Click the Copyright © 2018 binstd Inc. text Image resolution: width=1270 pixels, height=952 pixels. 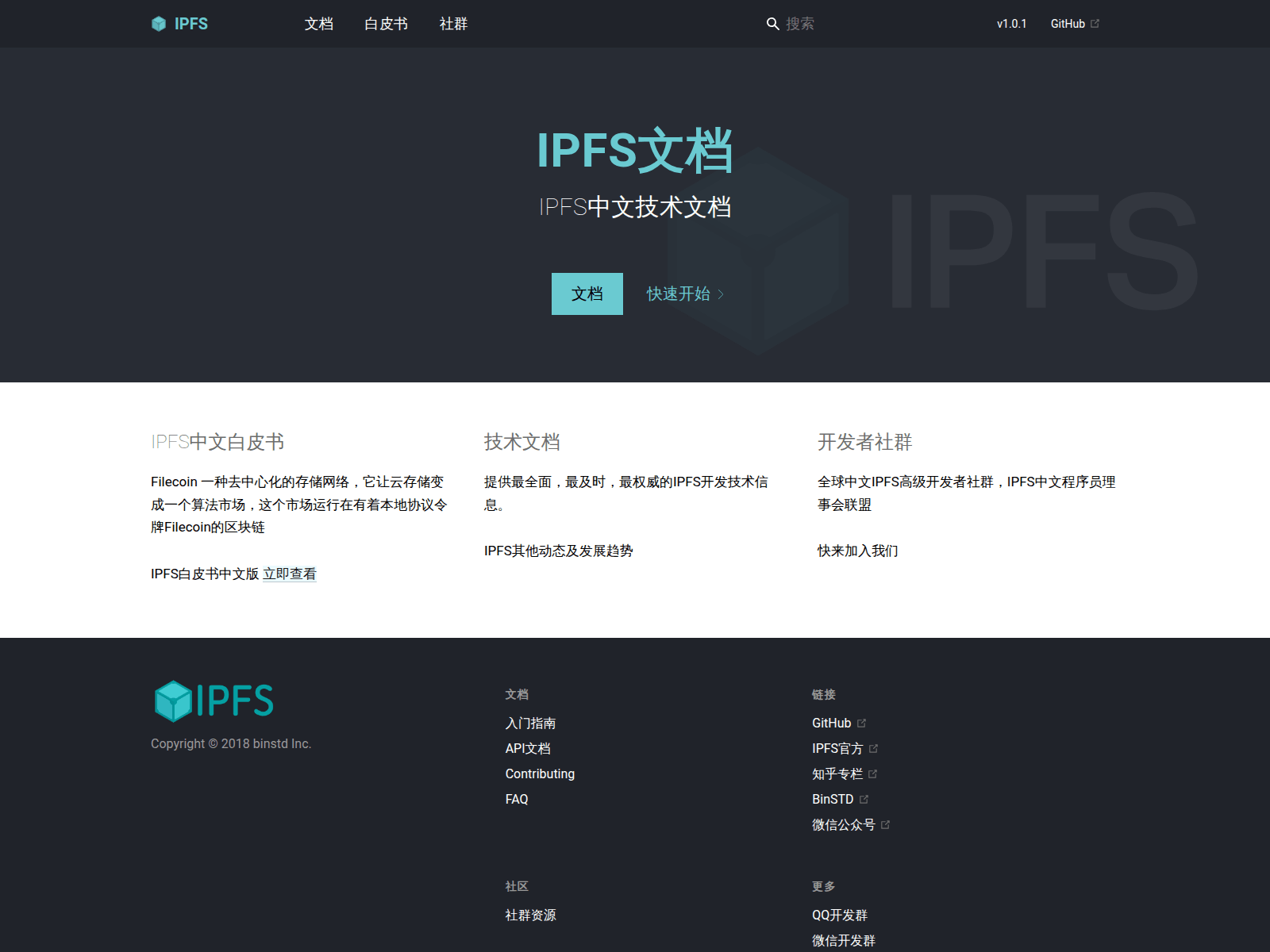point(231,744)
